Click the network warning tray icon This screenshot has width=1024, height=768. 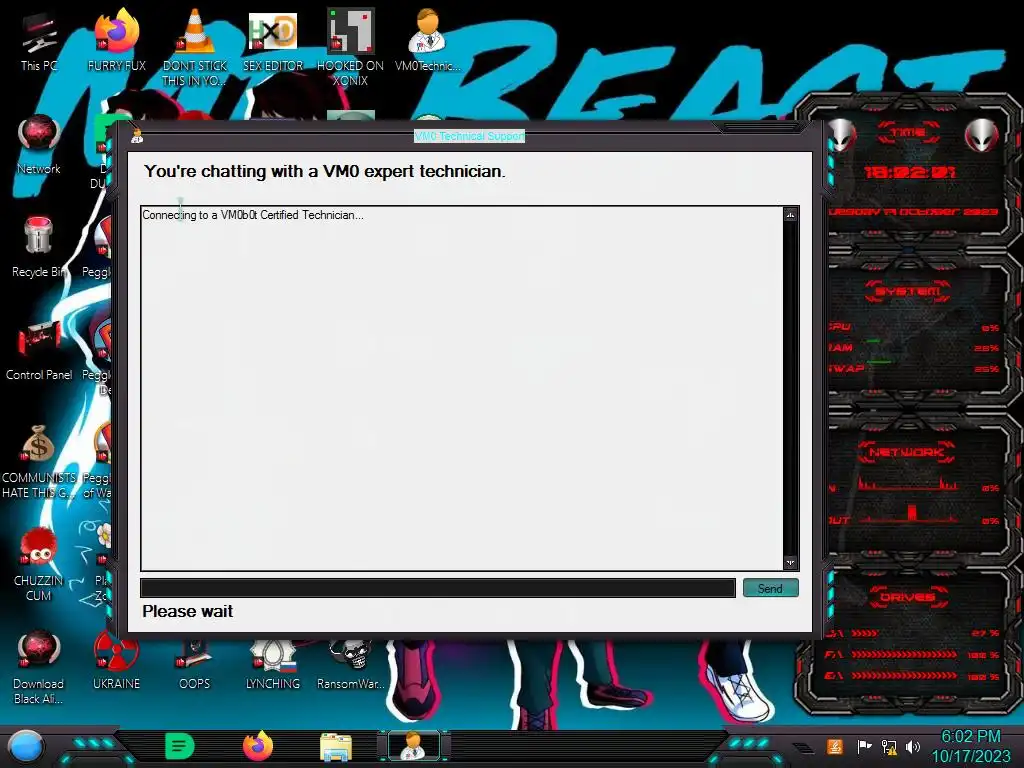889,746
